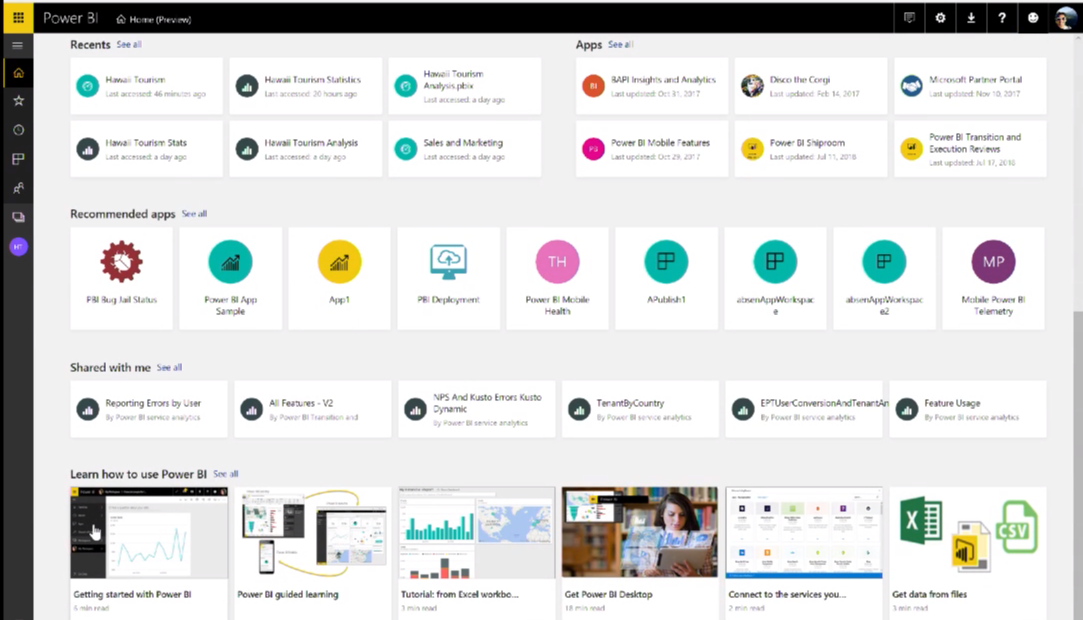Open Get data from files thumbnail
Screen dimensions: 1083x620
click(x=968, y=532)
